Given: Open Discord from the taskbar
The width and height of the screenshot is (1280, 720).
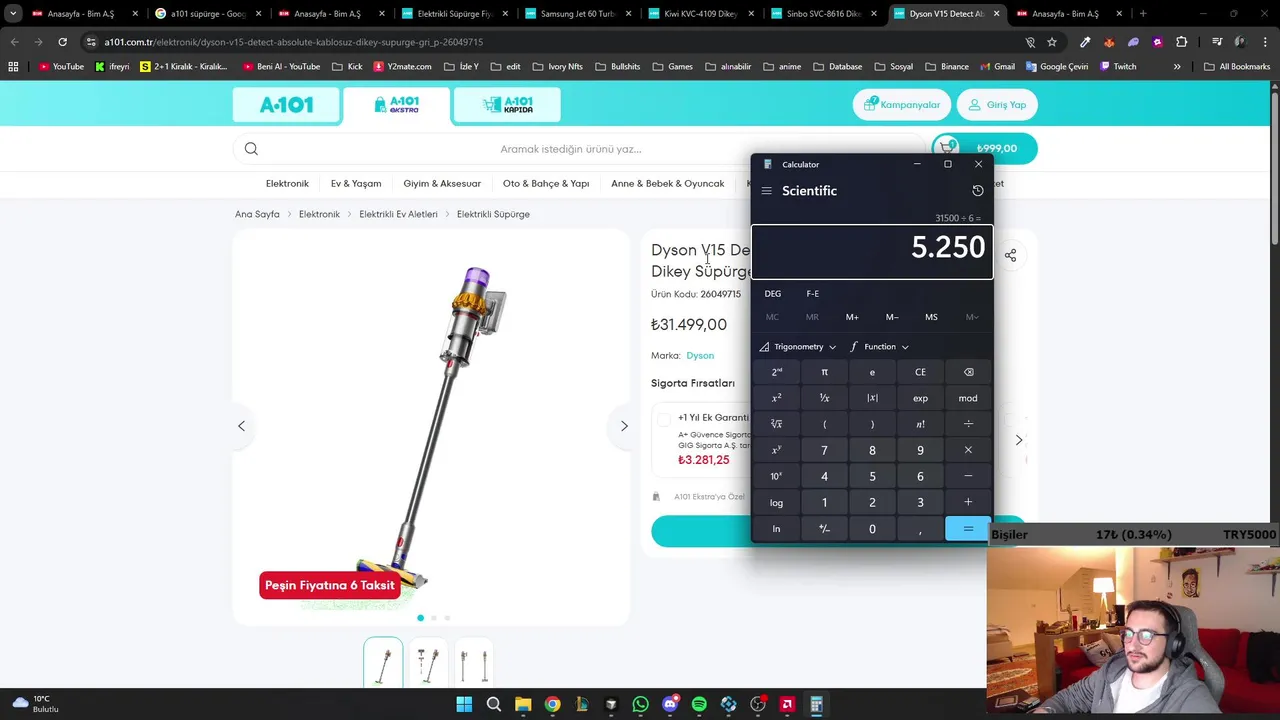Looking at the screenshot, I should point(670,704).
